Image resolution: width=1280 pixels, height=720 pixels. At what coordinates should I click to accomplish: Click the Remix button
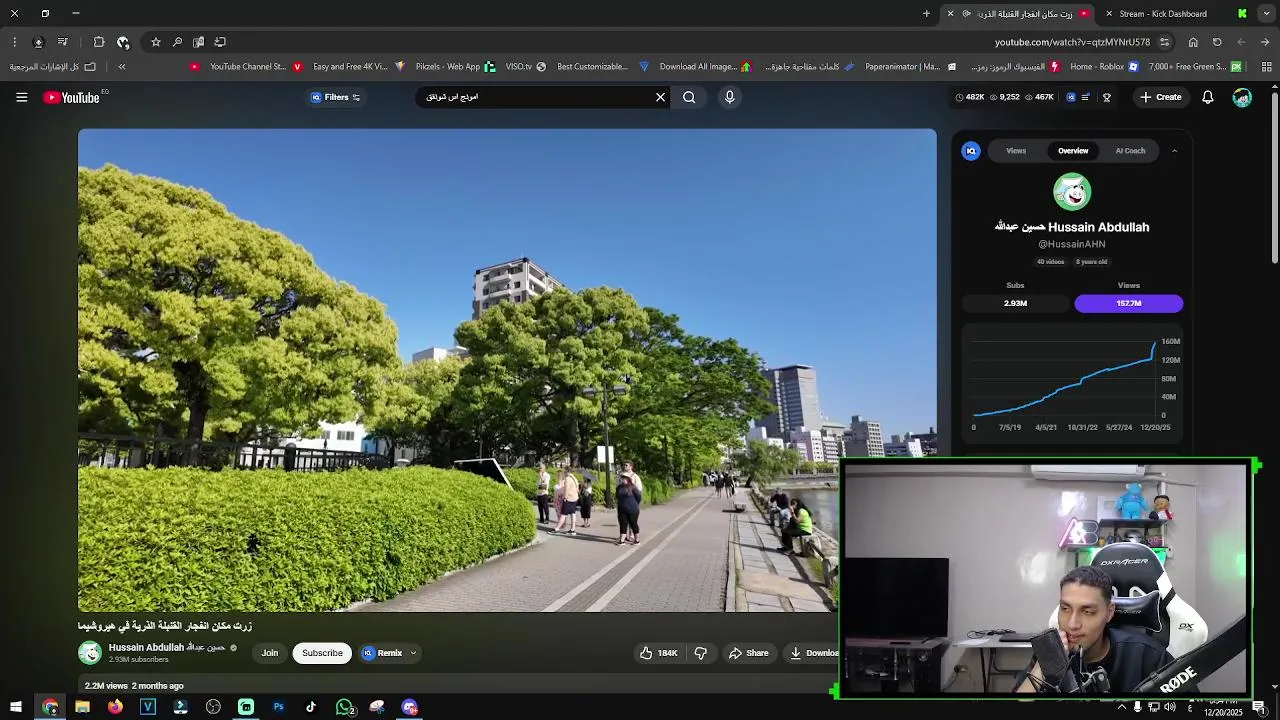[x=382, y=653]
